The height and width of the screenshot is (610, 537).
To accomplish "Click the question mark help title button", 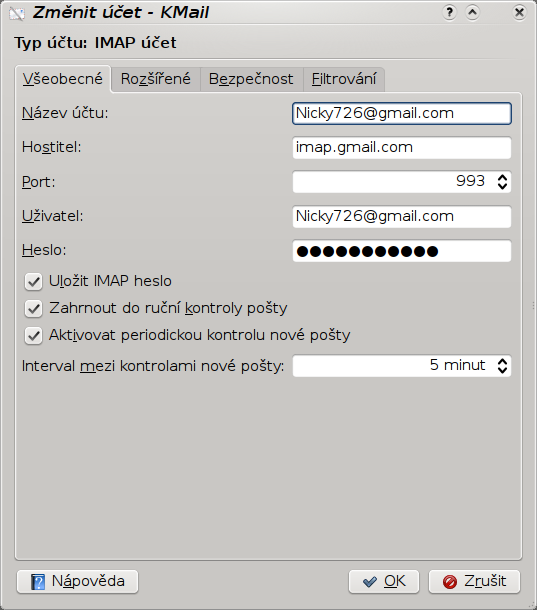I will pyautogui.click(x=449, y=13).
